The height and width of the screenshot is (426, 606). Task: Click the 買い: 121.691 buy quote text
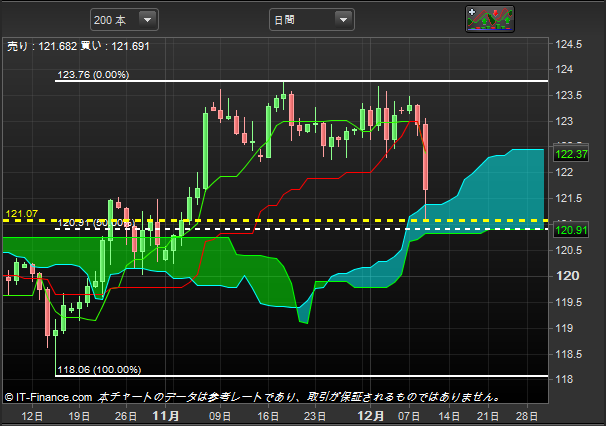point(115,46)
